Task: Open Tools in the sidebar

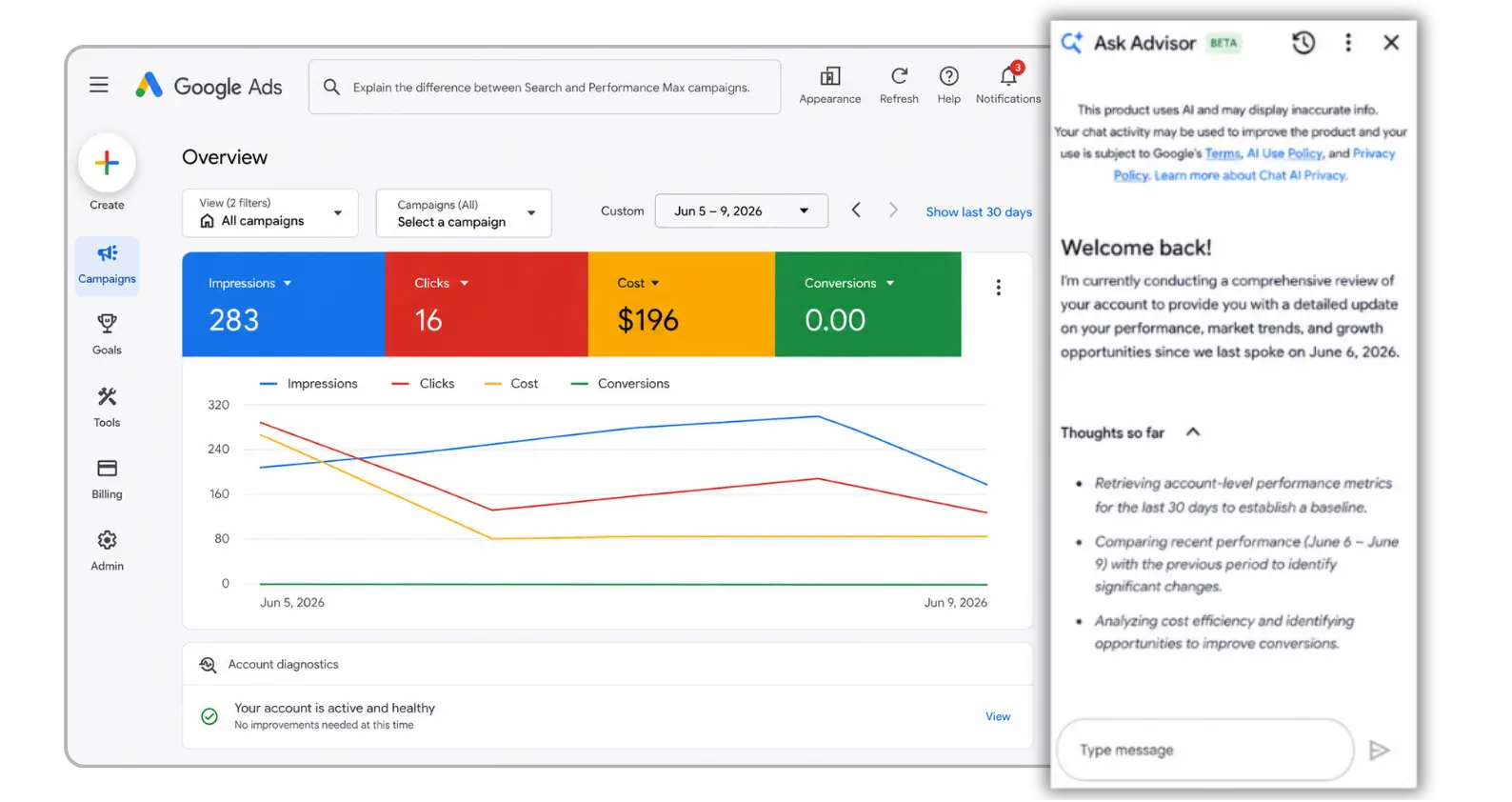Action: pos(107,407)
